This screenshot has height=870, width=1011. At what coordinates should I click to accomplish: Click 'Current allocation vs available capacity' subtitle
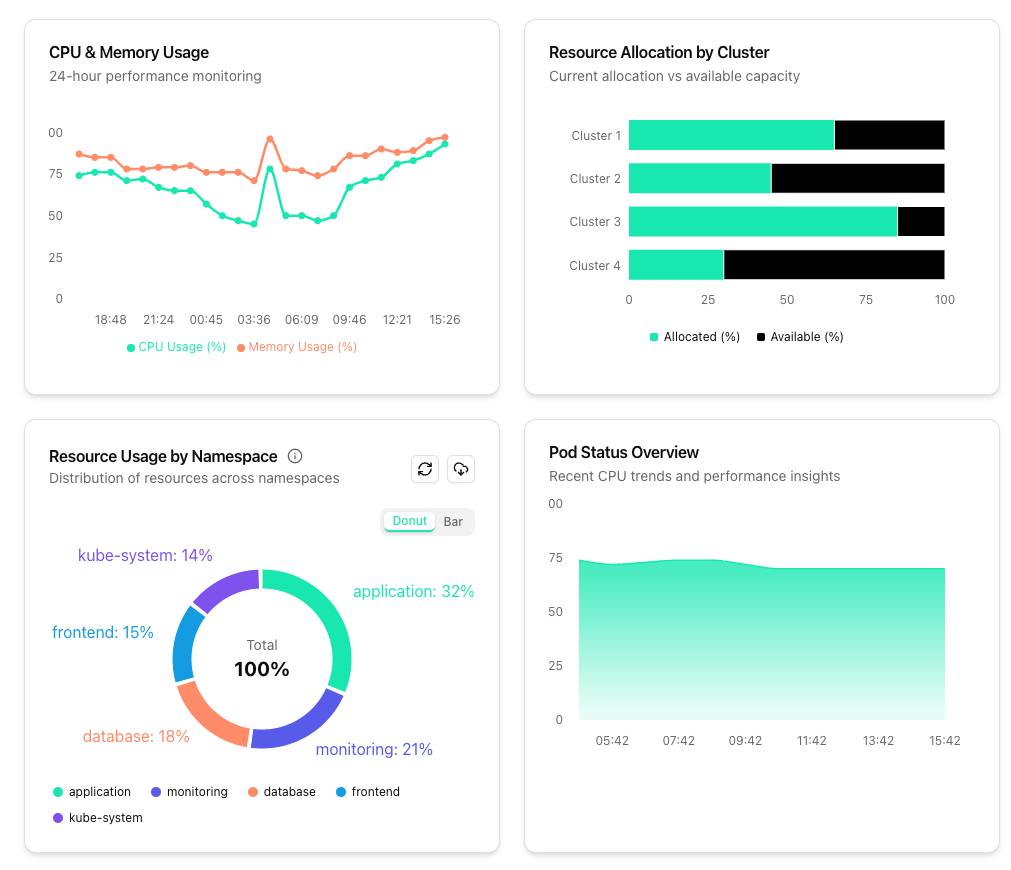[674, 76]
